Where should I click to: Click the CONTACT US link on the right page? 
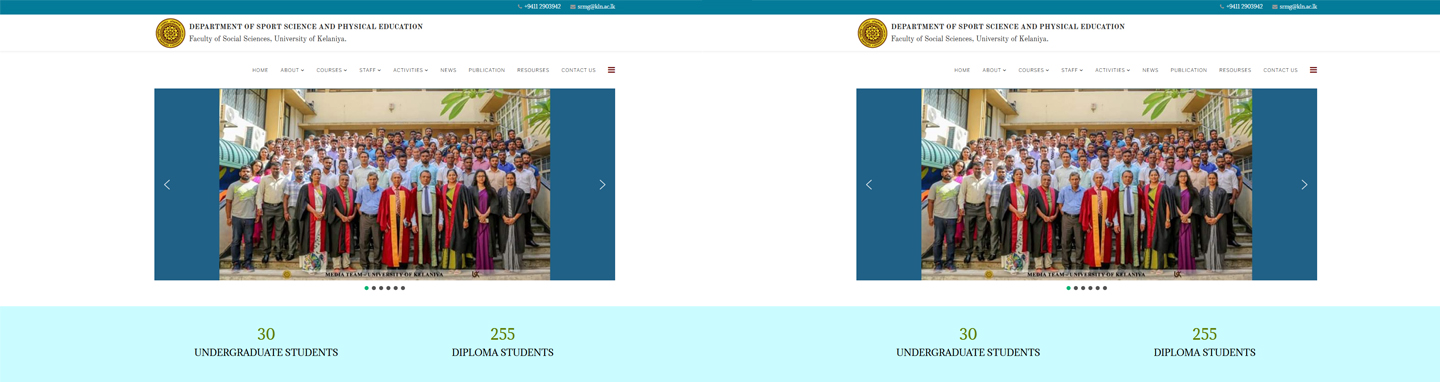1280,70
